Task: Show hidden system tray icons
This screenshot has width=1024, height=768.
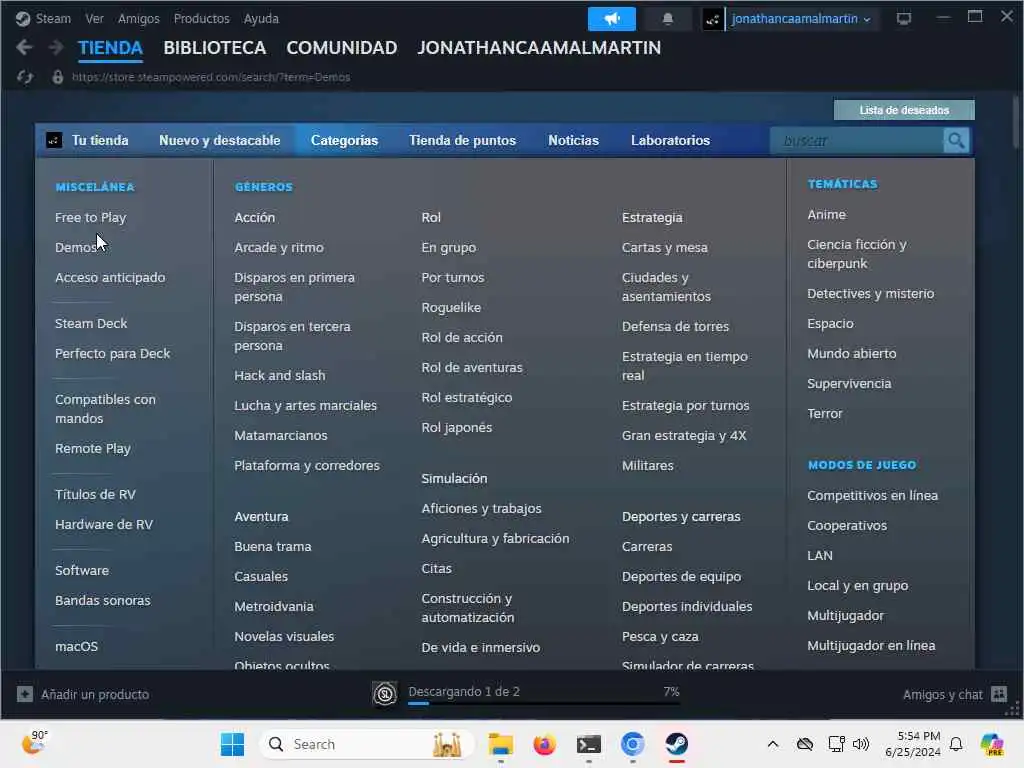Action: tap(773, 744)
